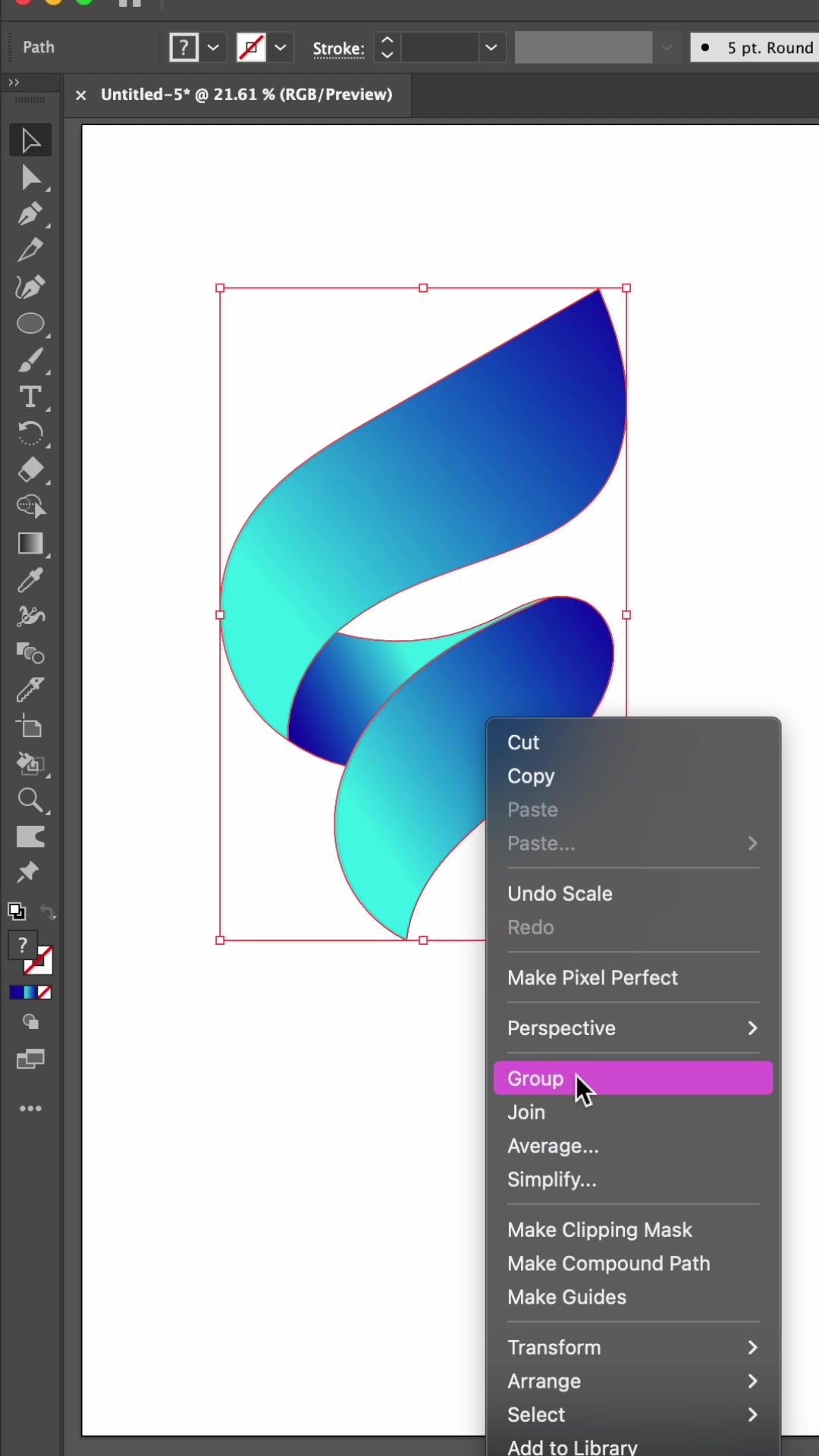Select the Puppet Warp pin tool
819x1456 pixels.
(29, 872)
